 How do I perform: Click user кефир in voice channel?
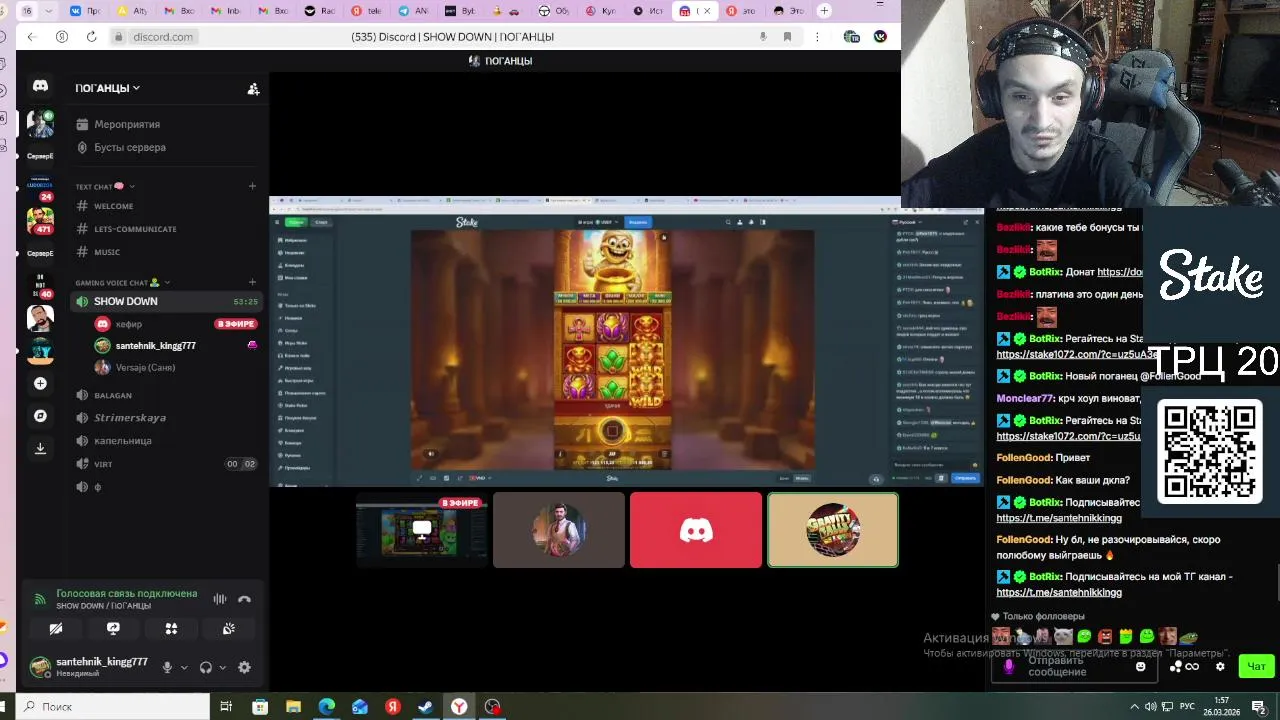pos(129,324)
